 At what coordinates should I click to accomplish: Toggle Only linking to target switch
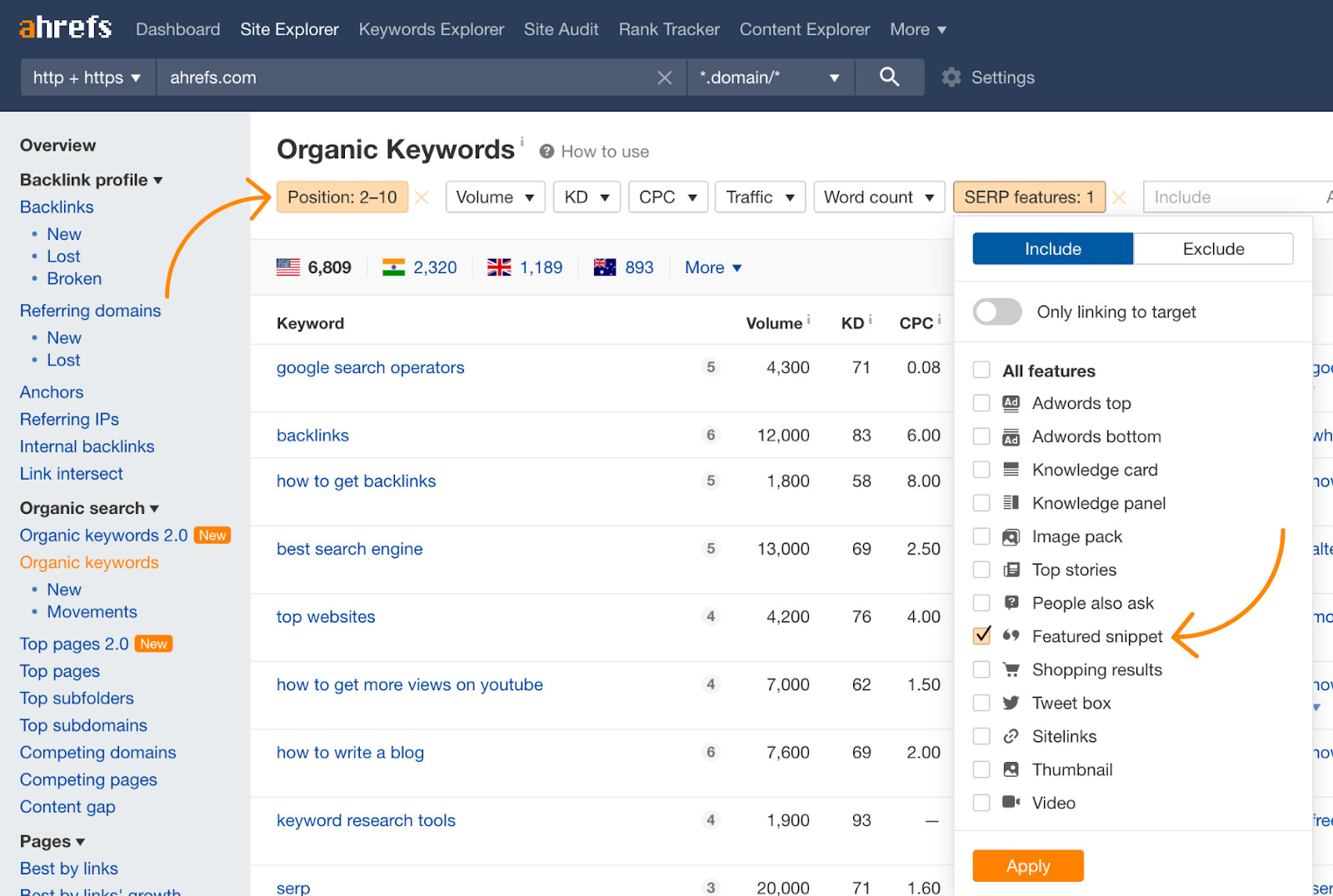click(x=997, y=312)
